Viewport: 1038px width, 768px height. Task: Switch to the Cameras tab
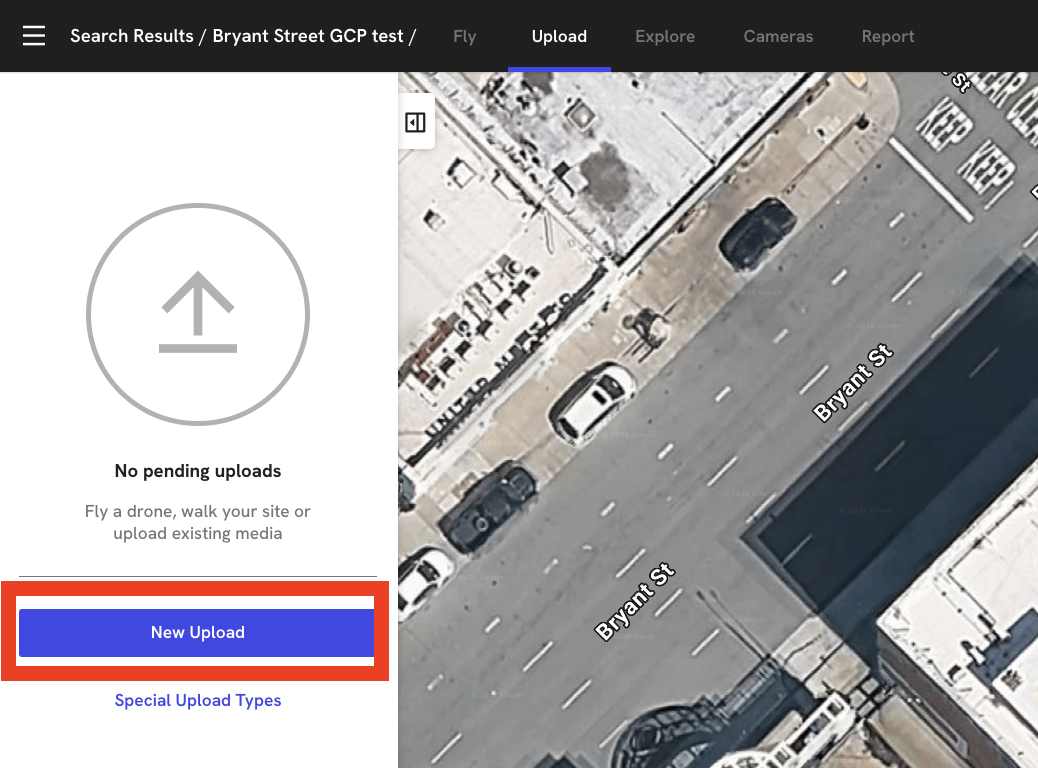point(778,37)
